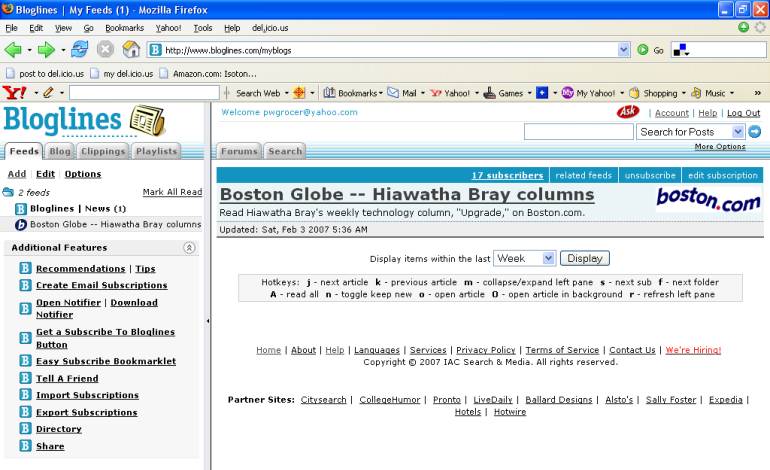Screen dimensions: 770x470
Task: Click the grayed stop loading icon
Action: [105, 49]
